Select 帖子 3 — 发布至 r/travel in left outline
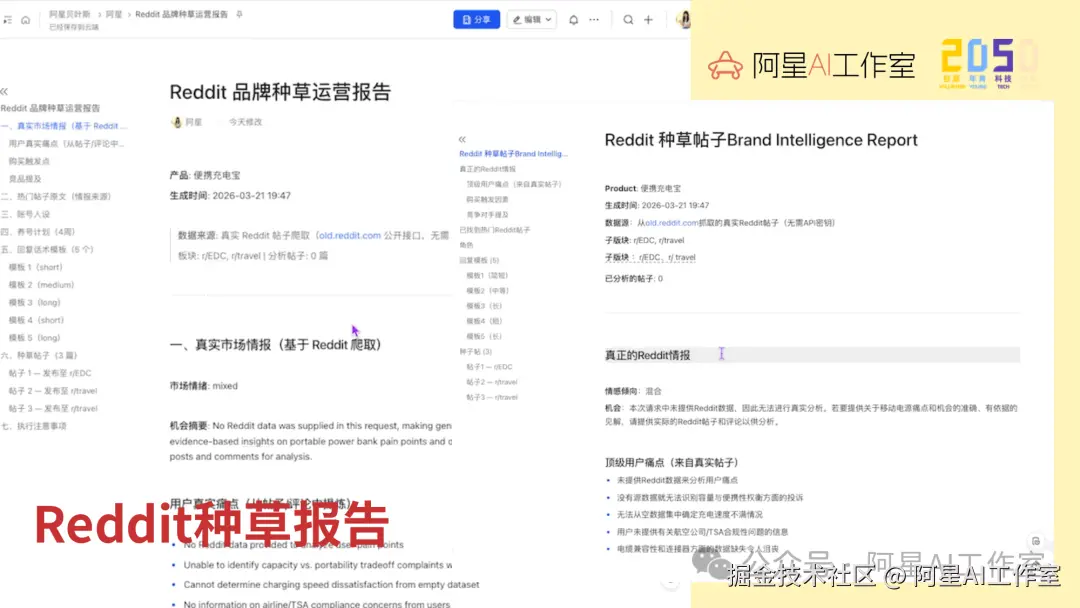The width and height of the screenshot is (1080, 608). tap(53, 408)
